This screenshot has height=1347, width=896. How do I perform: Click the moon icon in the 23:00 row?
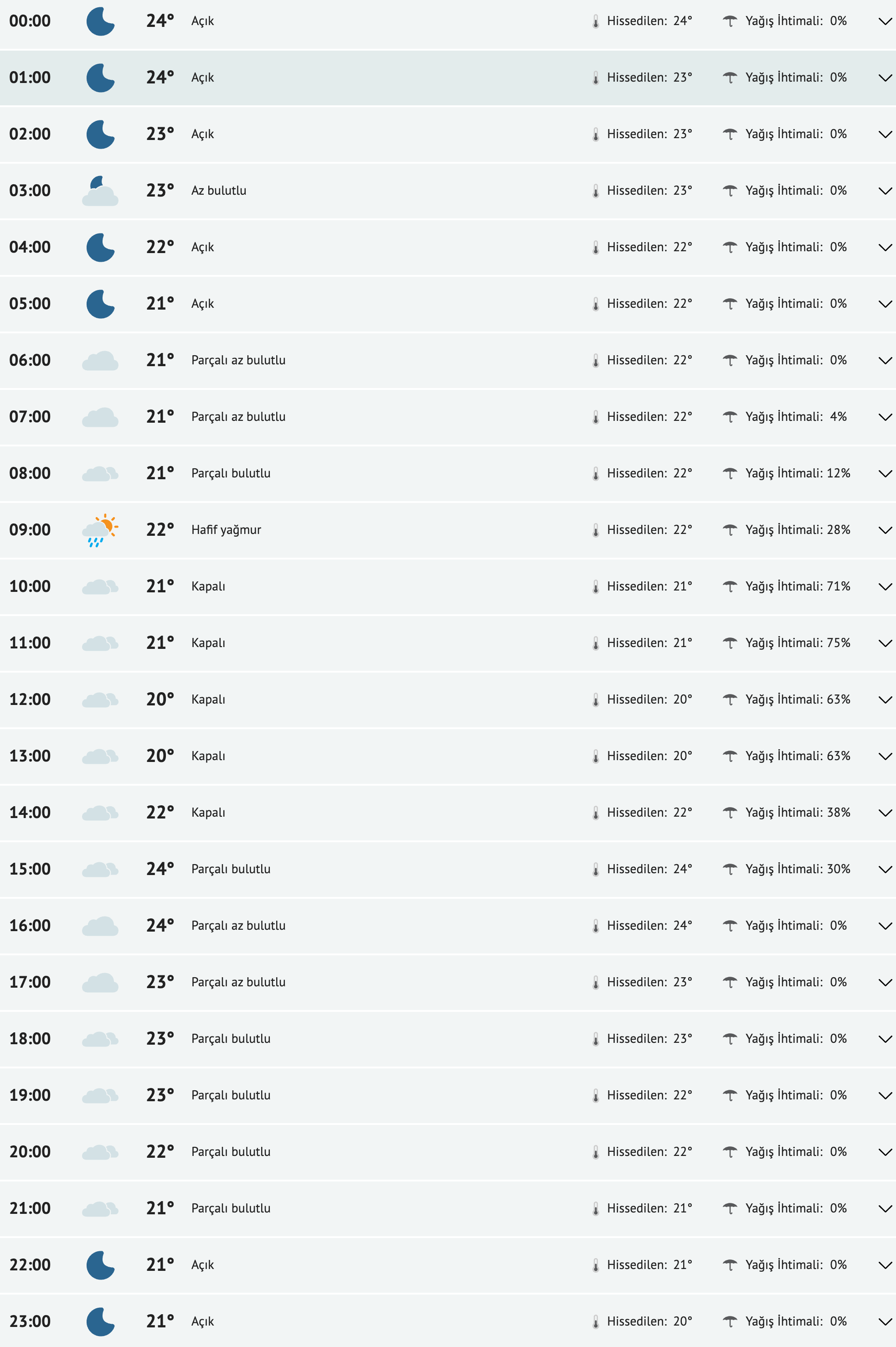(100, 1322)
